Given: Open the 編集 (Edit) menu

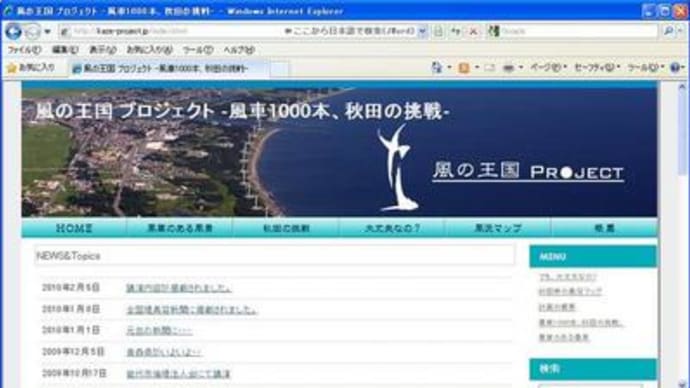Looking at the screenshot, I should [65, 50].
